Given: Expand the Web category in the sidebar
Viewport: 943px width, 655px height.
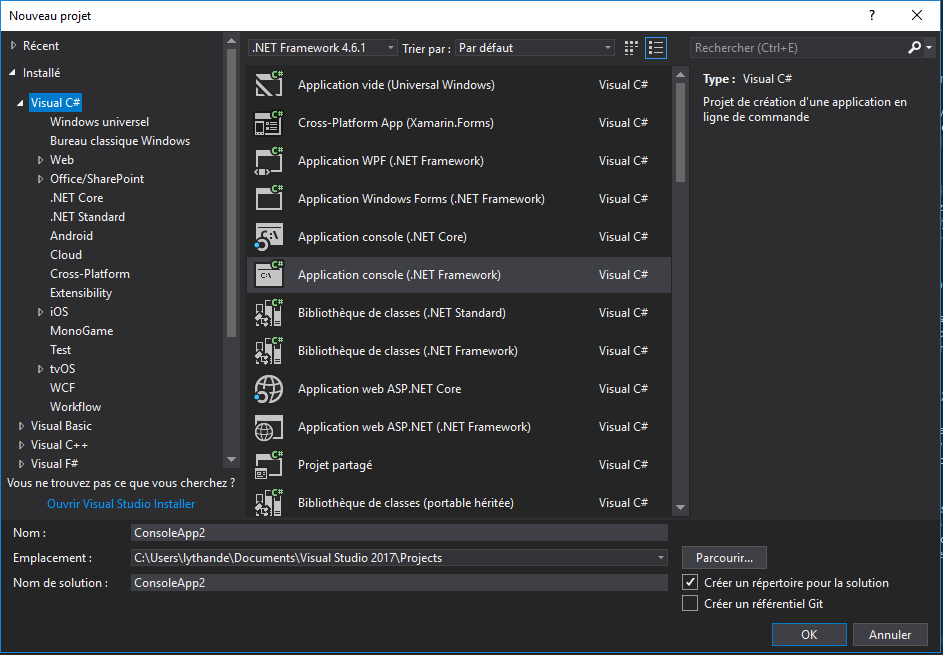Looking at the screenshot, I should coord(40,159).
